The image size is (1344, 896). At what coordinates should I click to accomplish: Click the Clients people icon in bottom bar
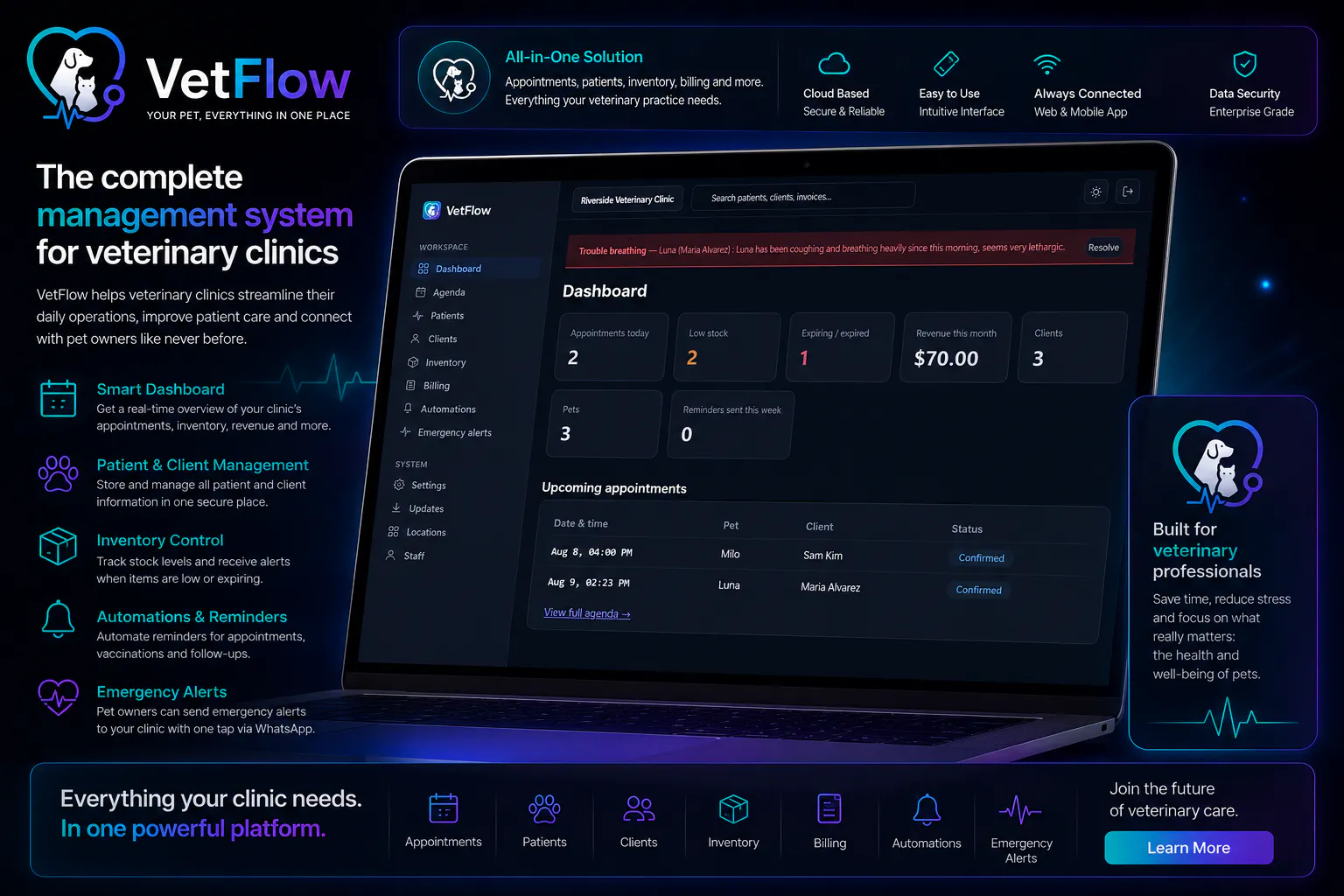[x=639, y=808]
